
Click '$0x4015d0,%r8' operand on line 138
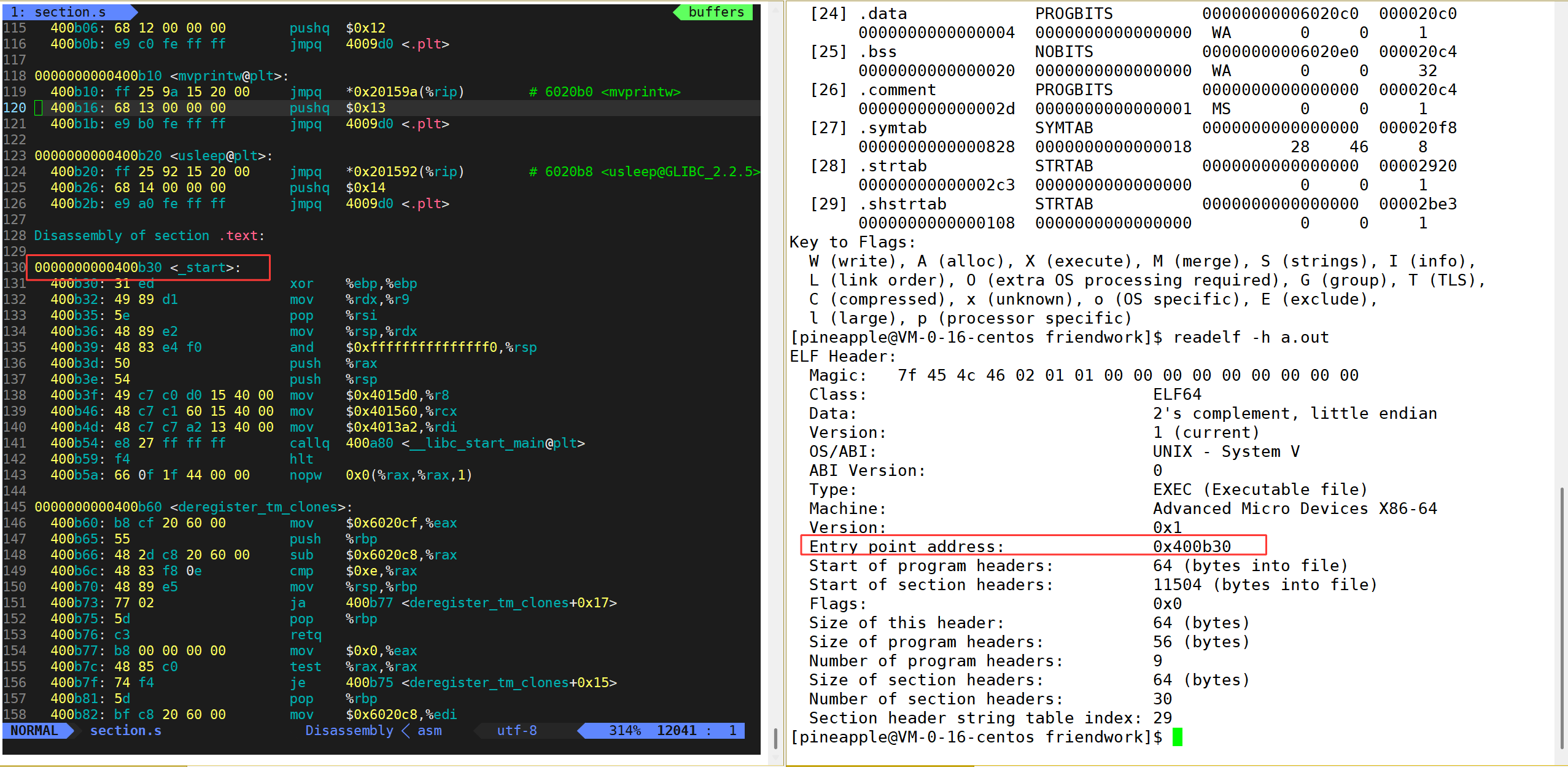397,395
